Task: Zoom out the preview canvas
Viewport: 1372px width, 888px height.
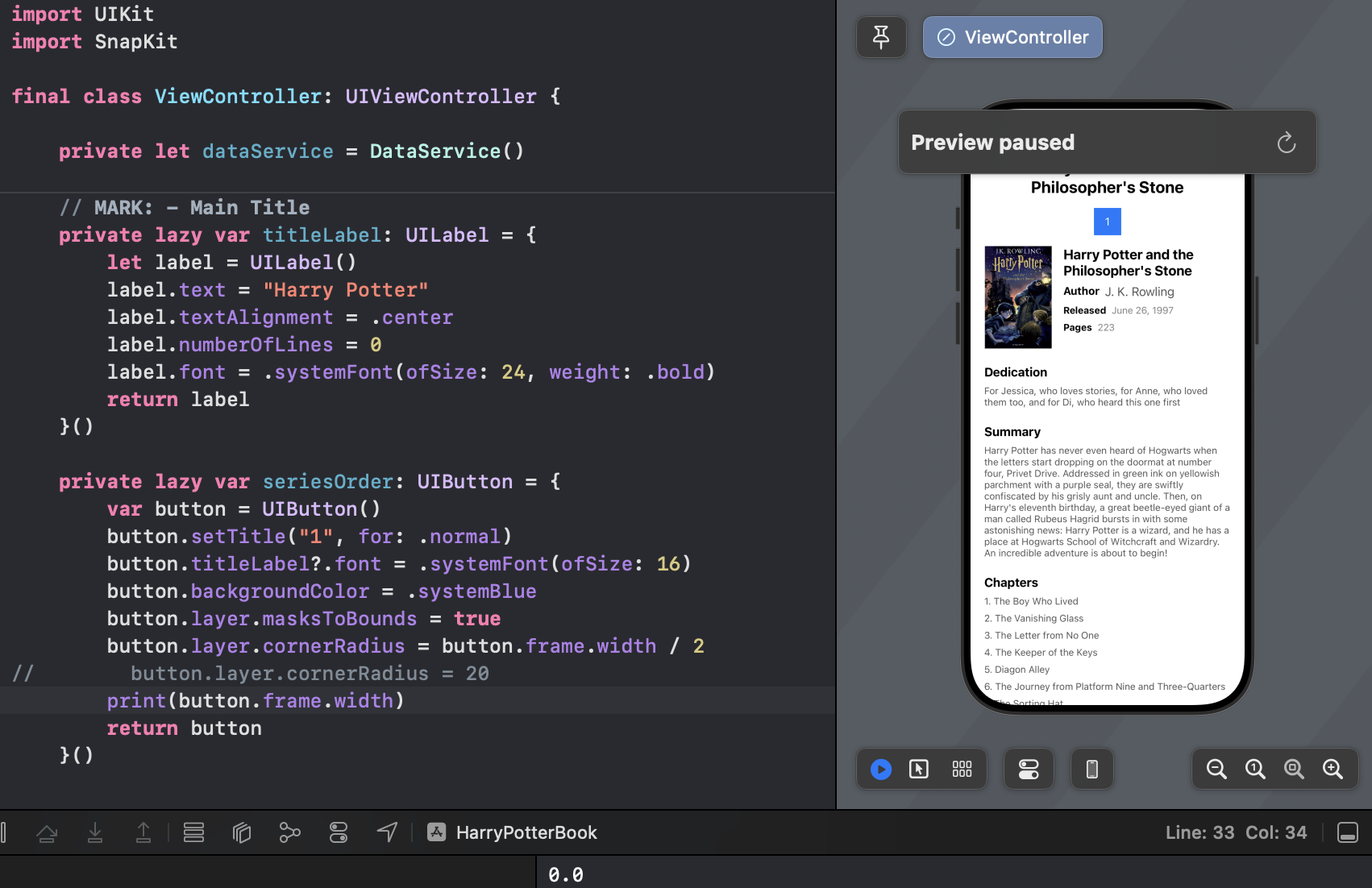Action: point(1216,770)
